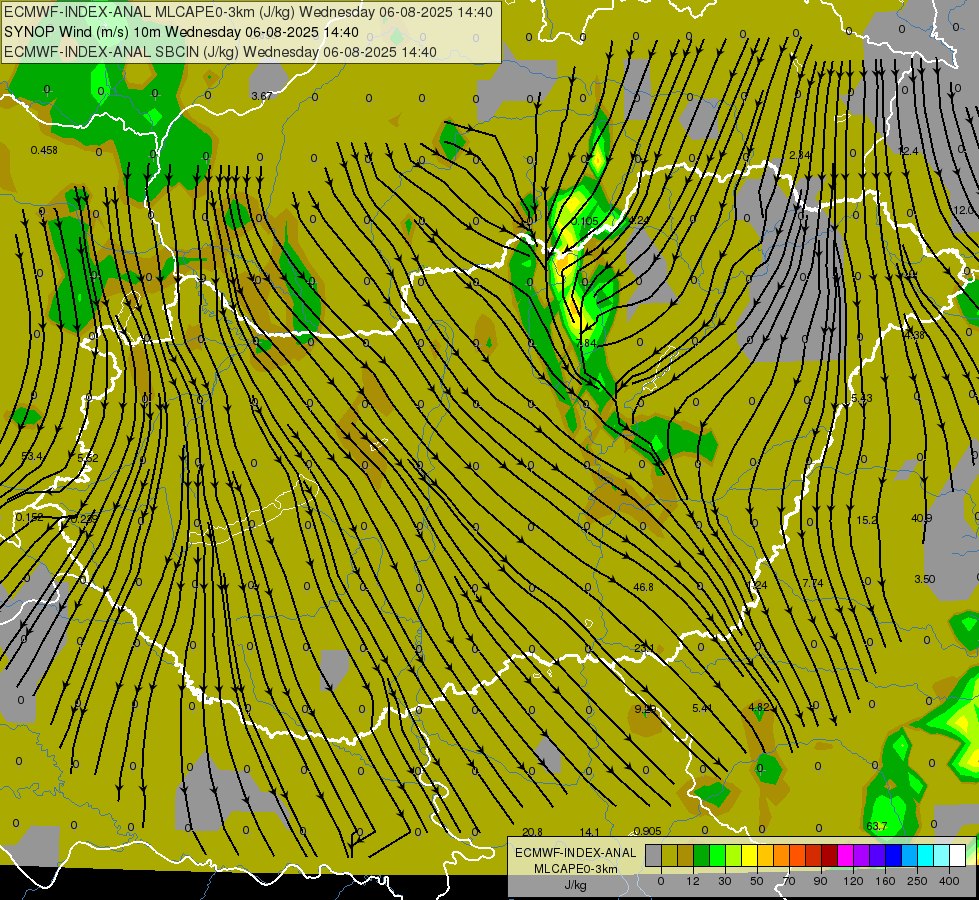Click the legend scale label '120'
Image resolution: width=979 pixels, height=900 pixels.
[x=854, y=881]
